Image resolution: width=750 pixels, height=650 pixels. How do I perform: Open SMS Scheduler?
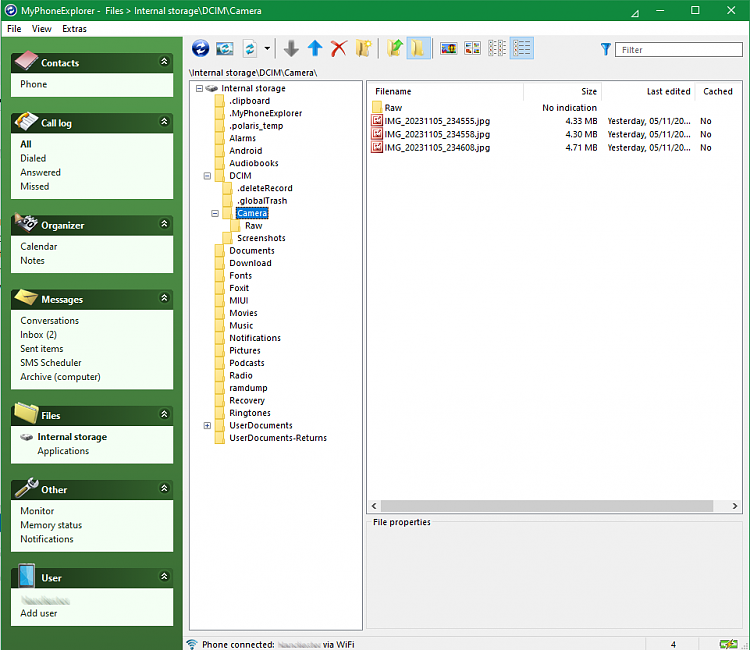pyautogui.click(x=51, y=363)
